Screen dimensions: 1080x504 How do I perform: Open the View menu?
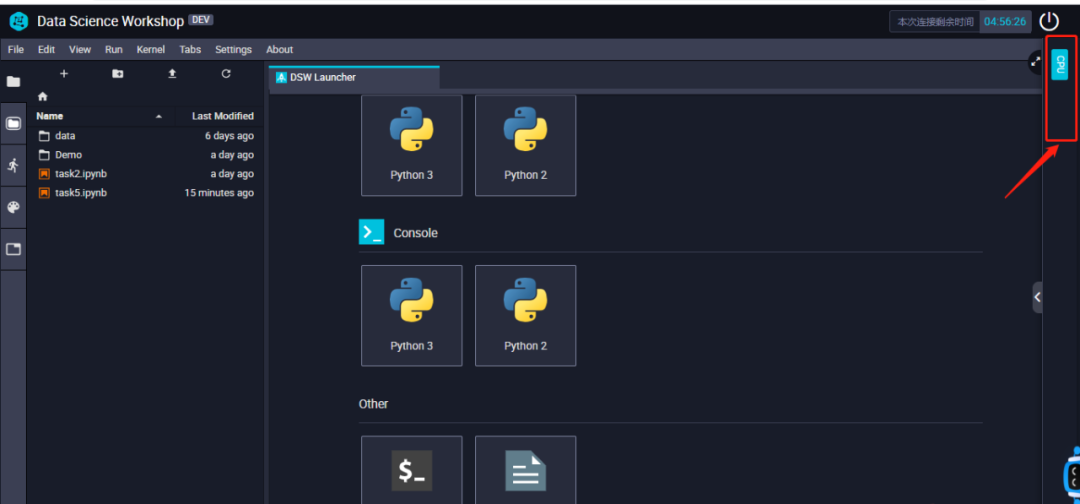coord(80,50)
